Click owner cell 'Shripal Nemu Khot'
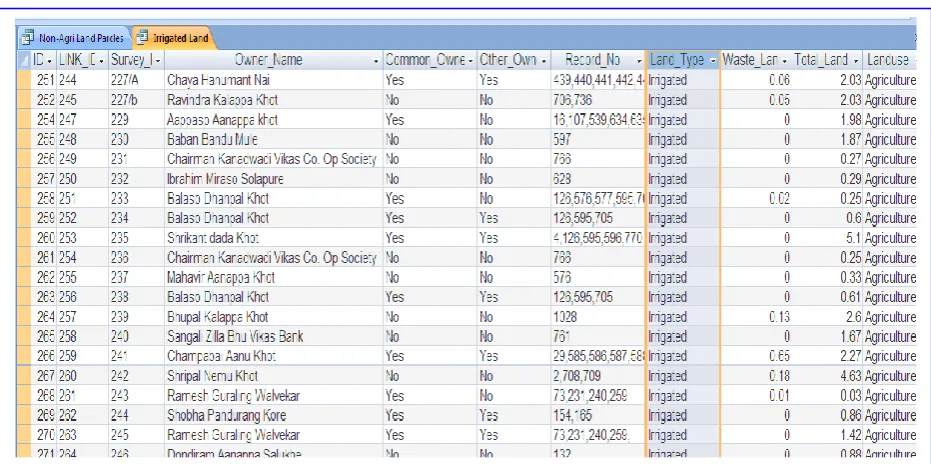 (274, 375)
